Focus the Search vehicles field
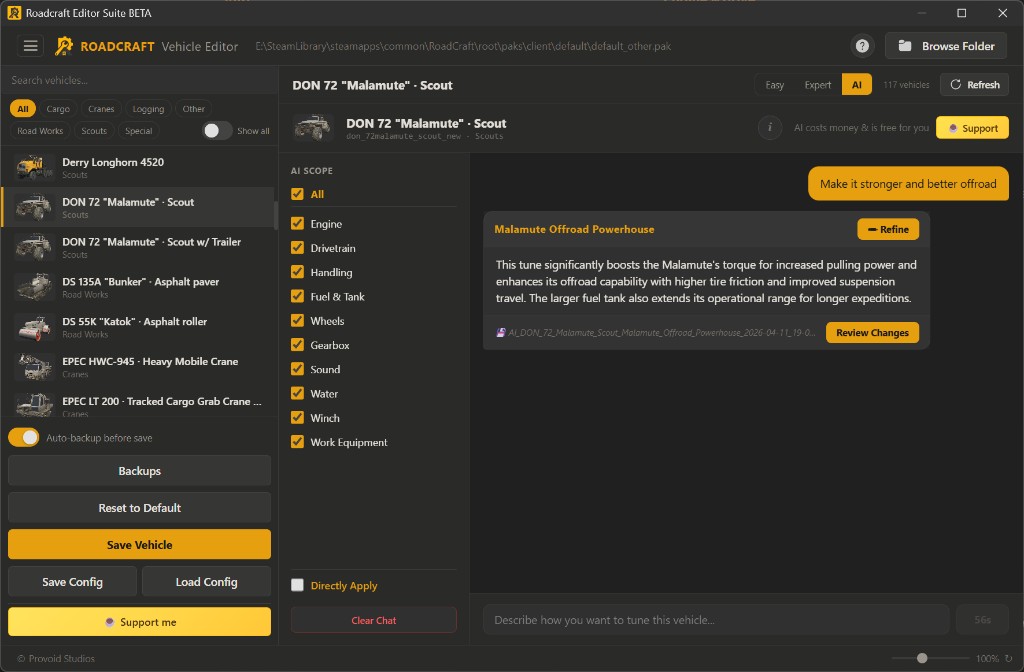Image resolution: width=1024 pixels, height=672 pixels. [140, 80]
